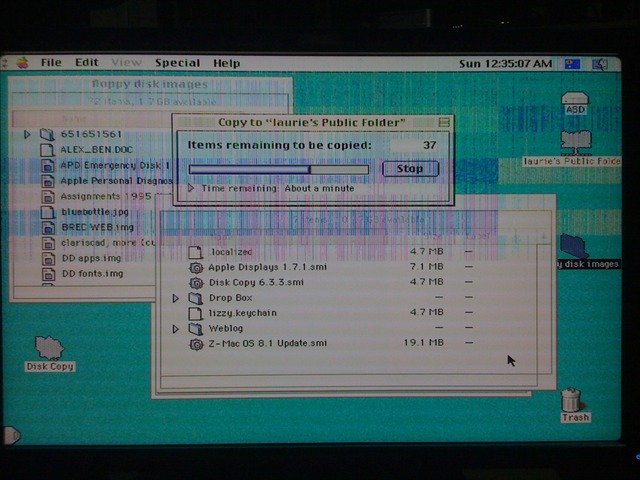Select the Trash icon
Image resolution: width=640 pixels, height=480 pixels.
coord(571,400)
